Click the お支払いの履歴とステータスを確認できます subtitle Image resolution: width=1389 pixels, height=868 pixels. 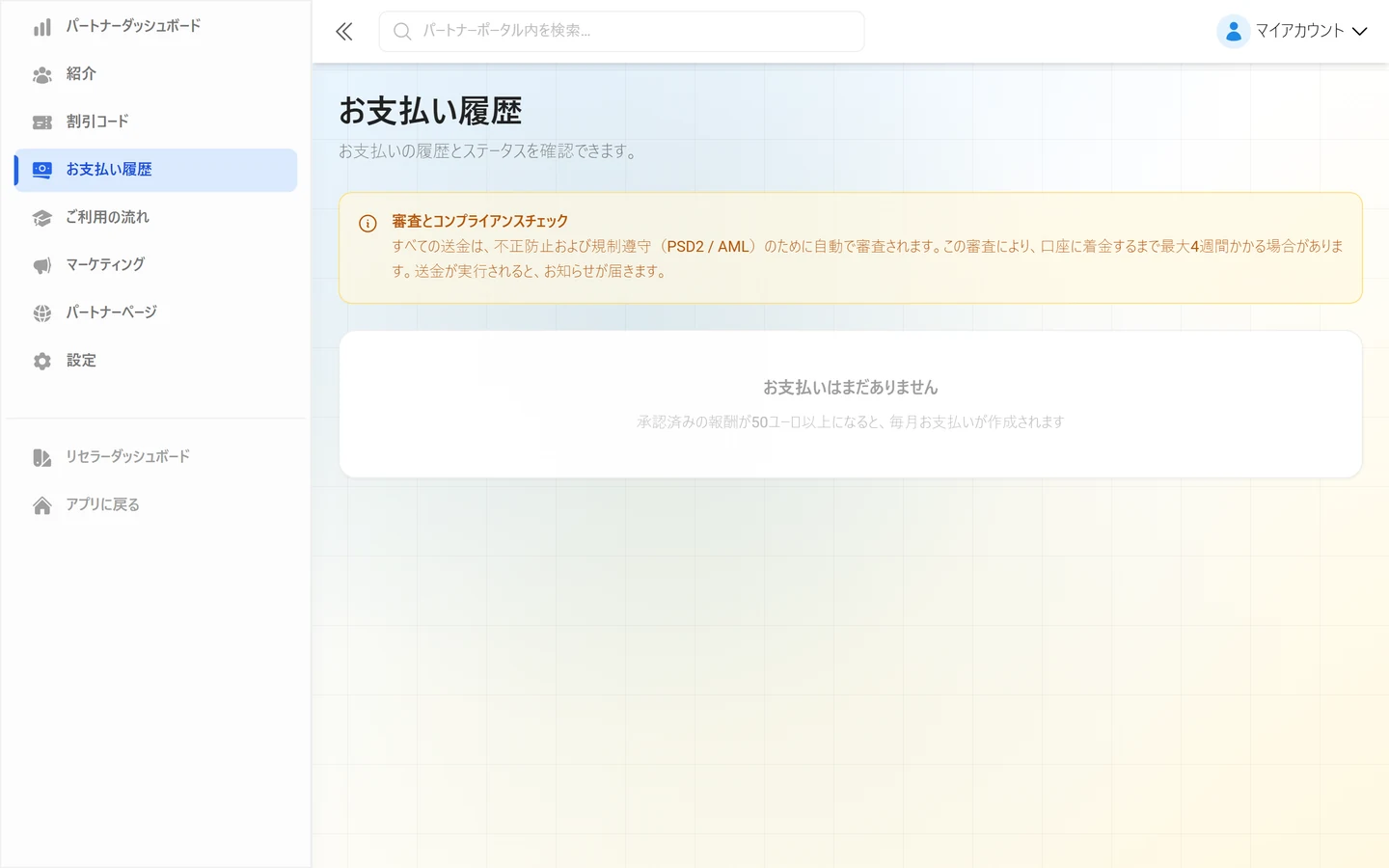pos(487,151)
